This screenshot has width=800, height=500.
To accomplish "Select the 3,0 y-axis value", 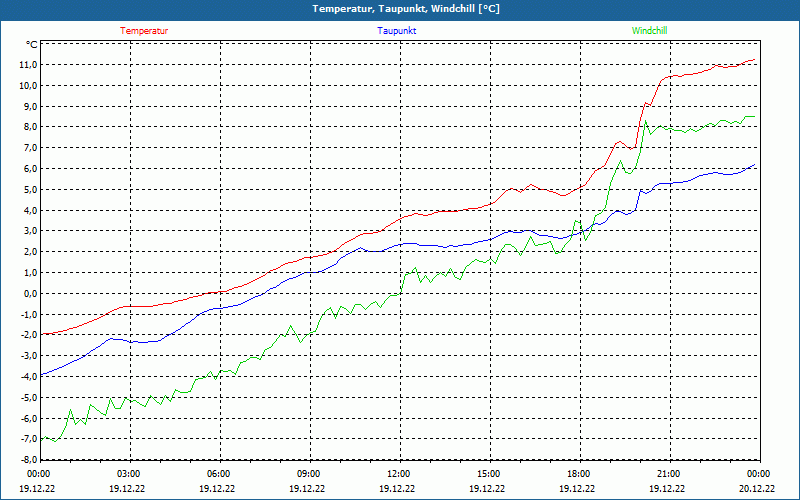I will 30,231.
